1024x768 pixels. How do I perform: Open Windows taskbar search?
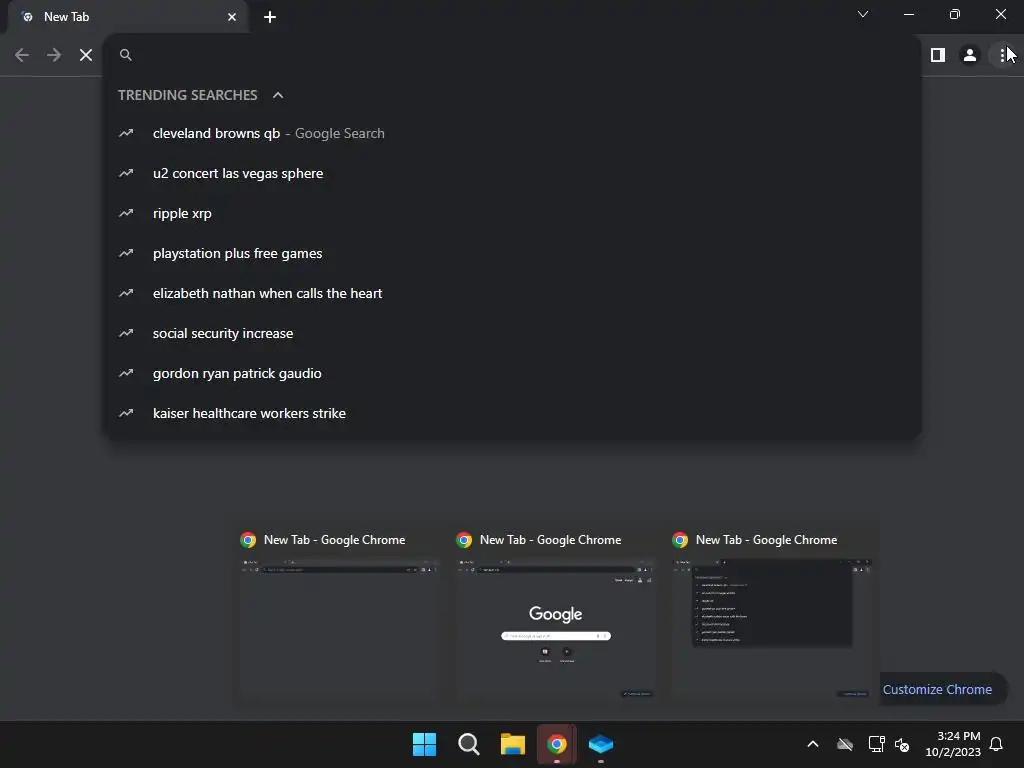pyautogui.click(x=468, y=744)
